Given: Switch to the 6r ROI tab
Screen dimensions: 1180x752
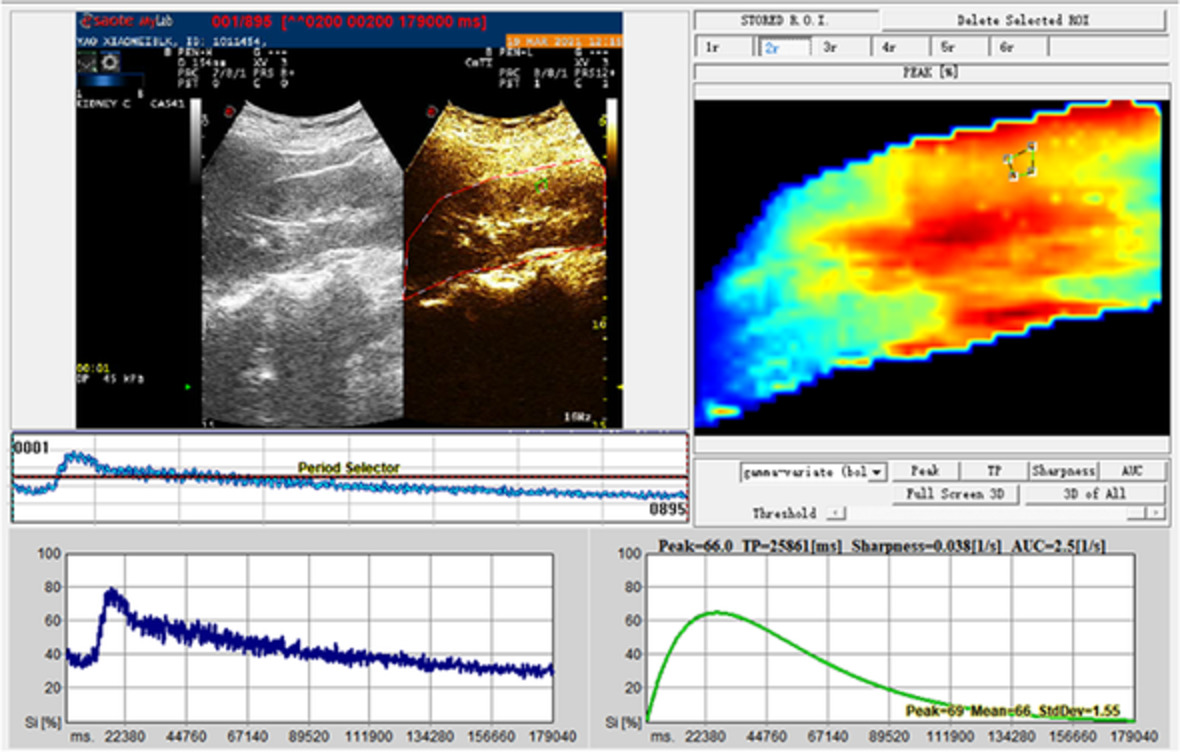Looking at the screenshot, I should (1017, 47).
